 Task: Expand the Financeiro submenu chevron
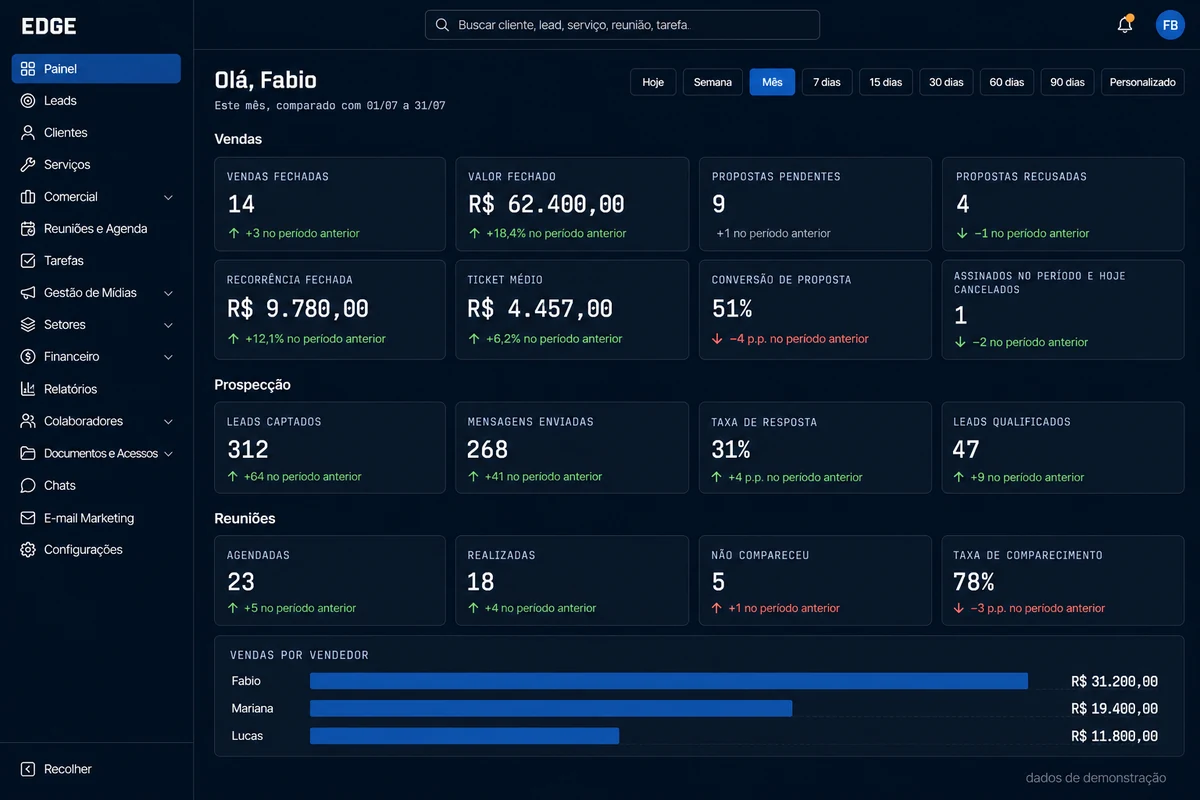tap(168, 357)
